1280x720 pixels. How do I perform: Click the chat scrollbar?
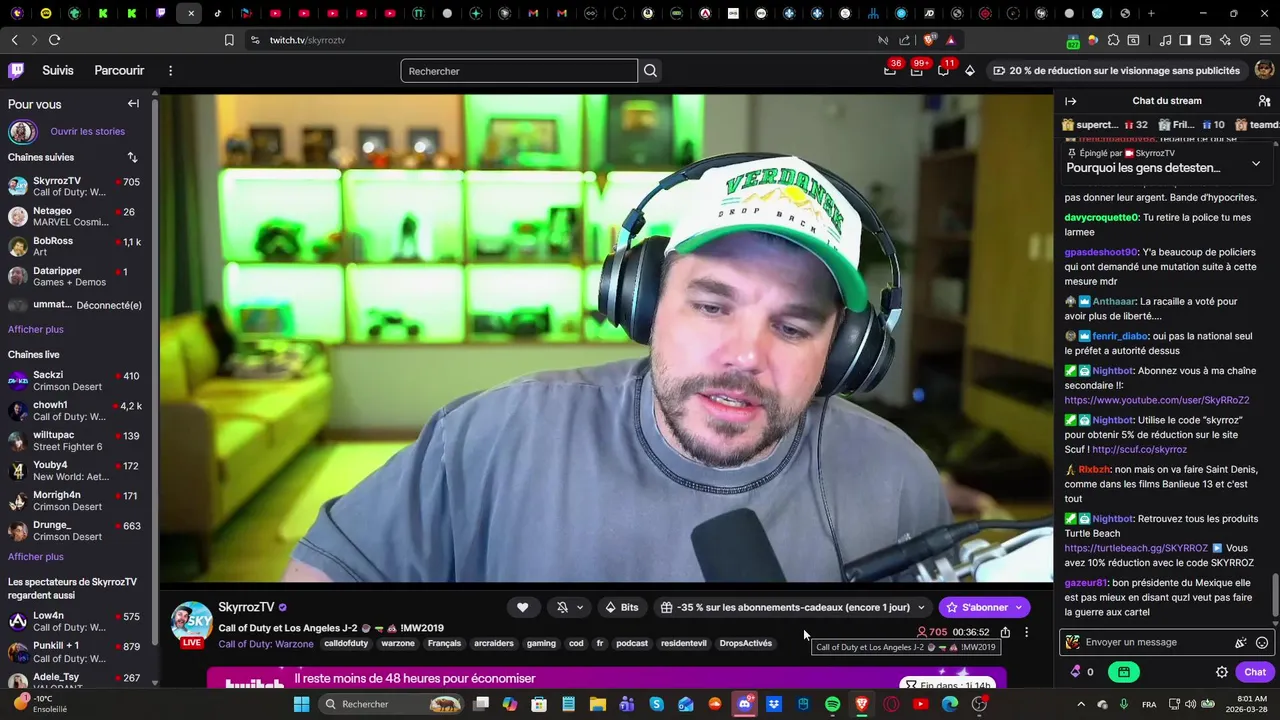[x=1275, y=595]
